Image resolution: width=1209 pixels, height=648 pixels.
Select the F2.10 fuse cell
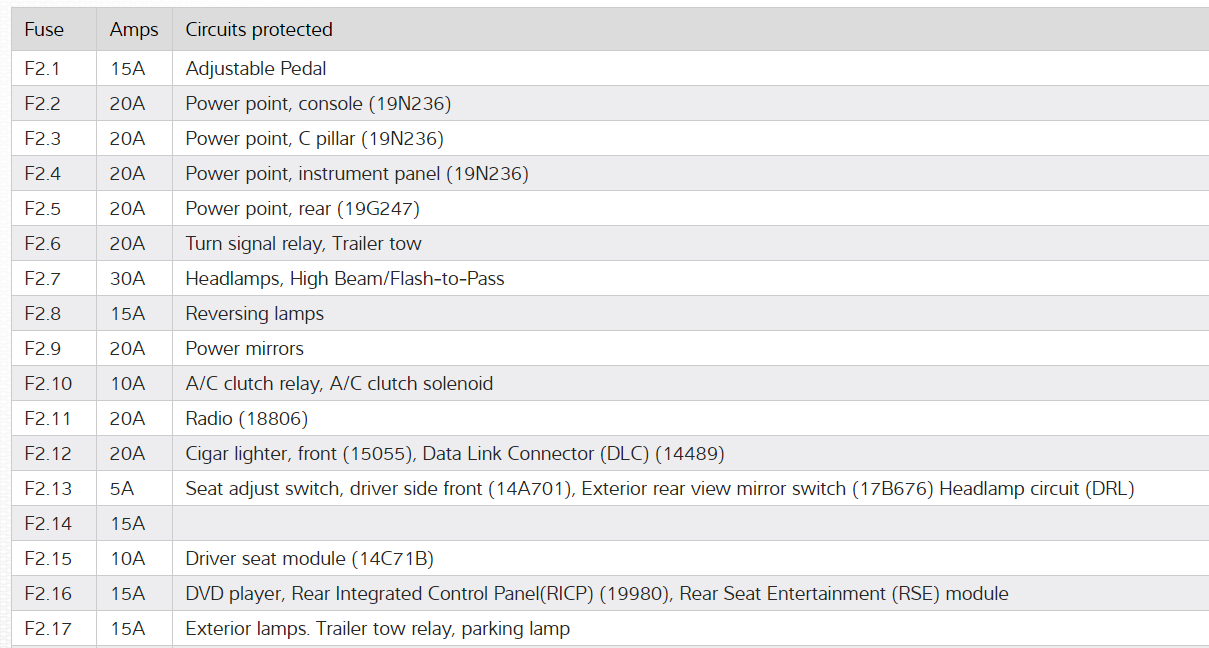48,384
